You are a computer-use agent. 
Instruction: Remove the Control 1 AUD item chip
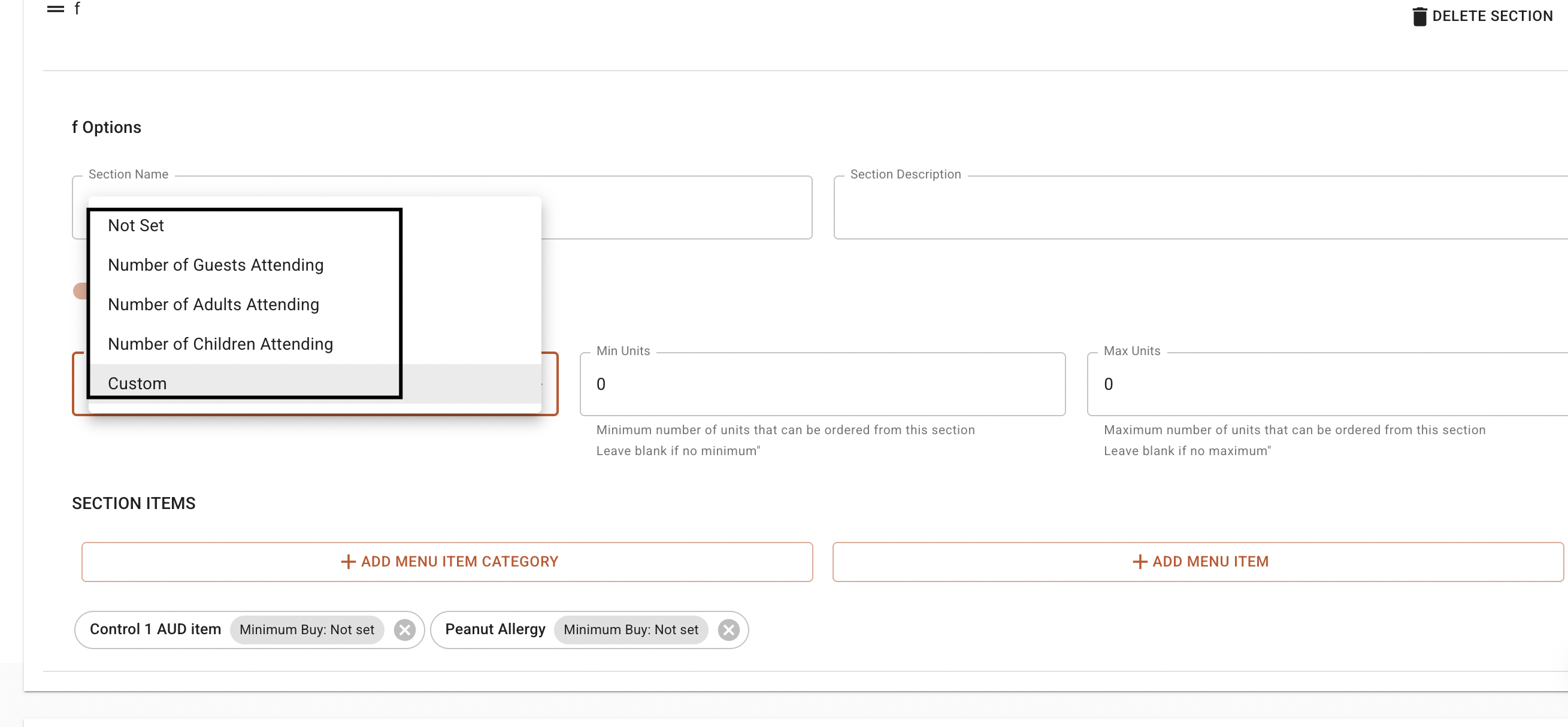click(404, 629)
